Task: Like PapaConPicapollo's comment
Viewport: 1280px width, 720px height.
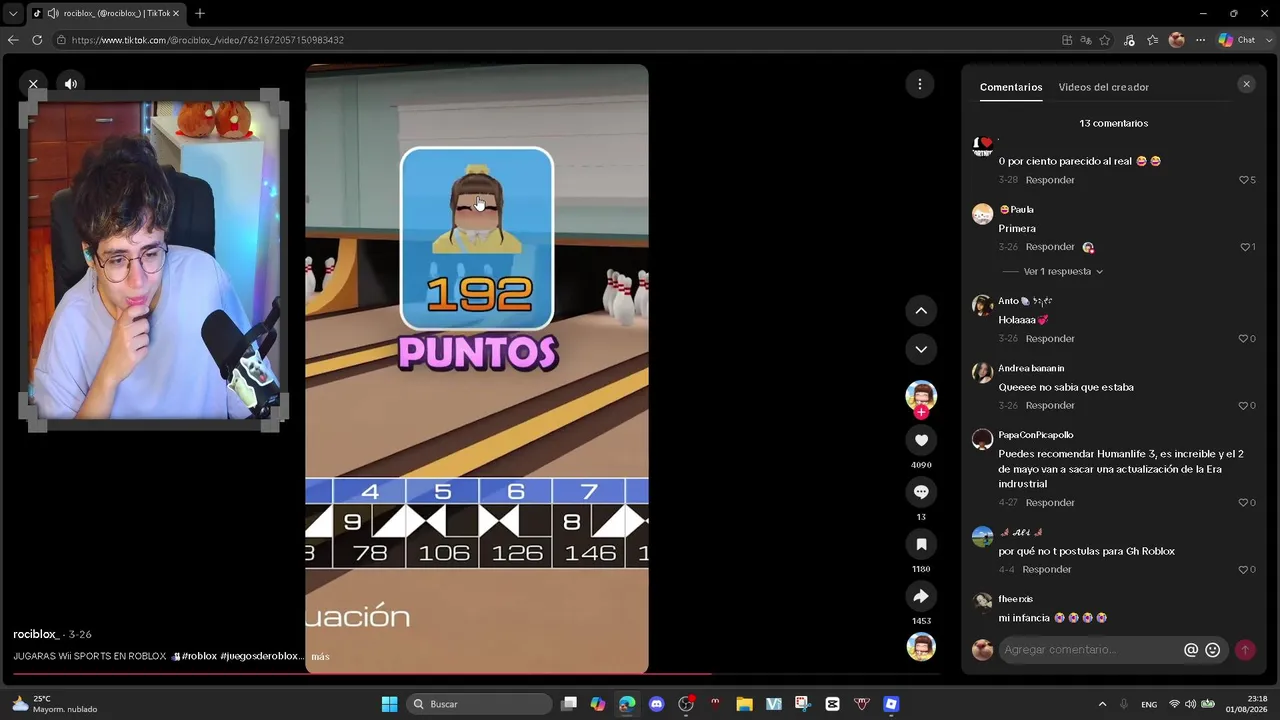Action: (1244, 503)
